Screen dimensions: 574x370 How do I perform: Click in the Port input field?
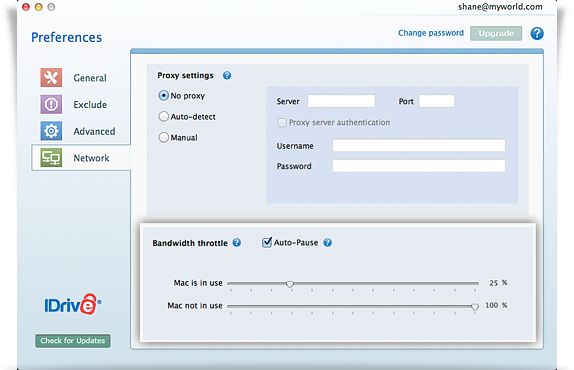437,101
